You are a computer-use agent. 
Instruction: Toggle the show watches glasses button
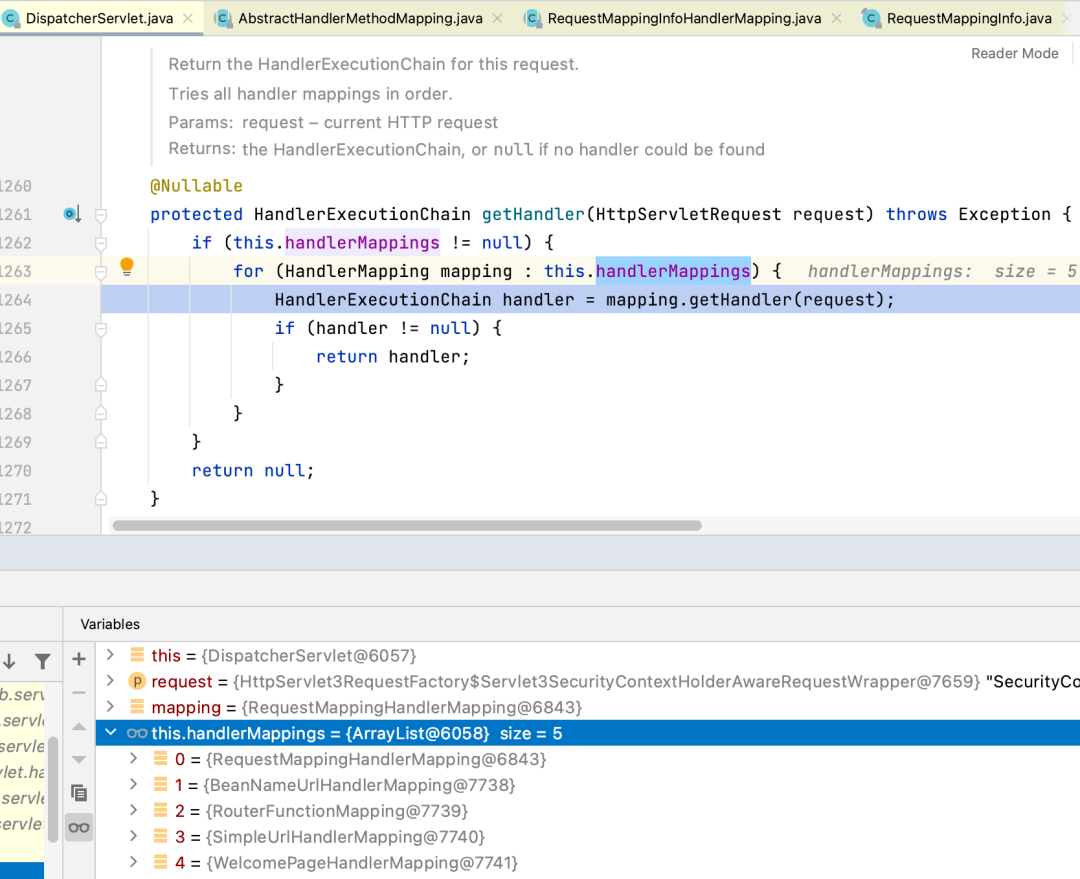[x=79, y=827]
